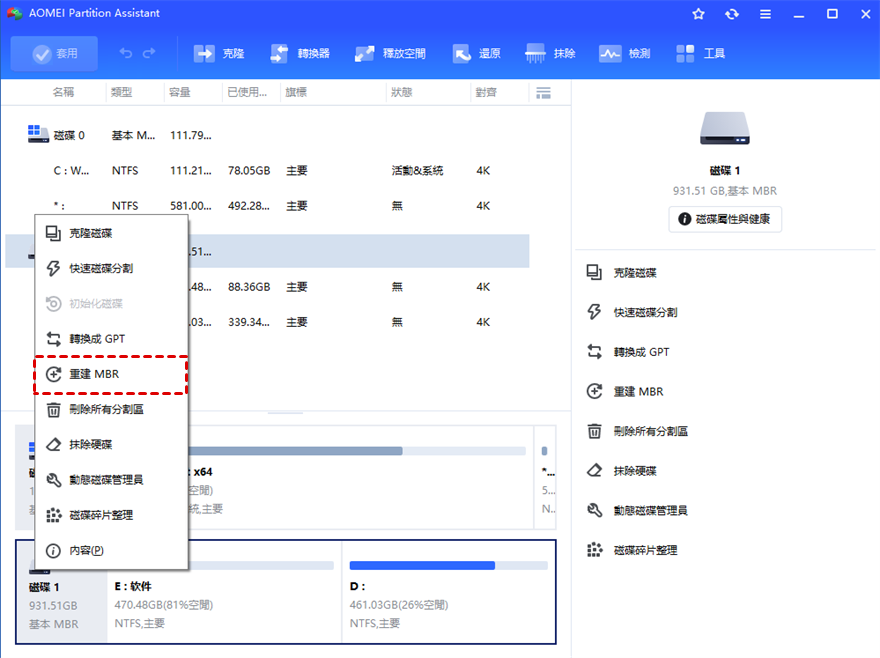Select the 88.36GB used partition row
880x658 pixels.
[358, 287]
